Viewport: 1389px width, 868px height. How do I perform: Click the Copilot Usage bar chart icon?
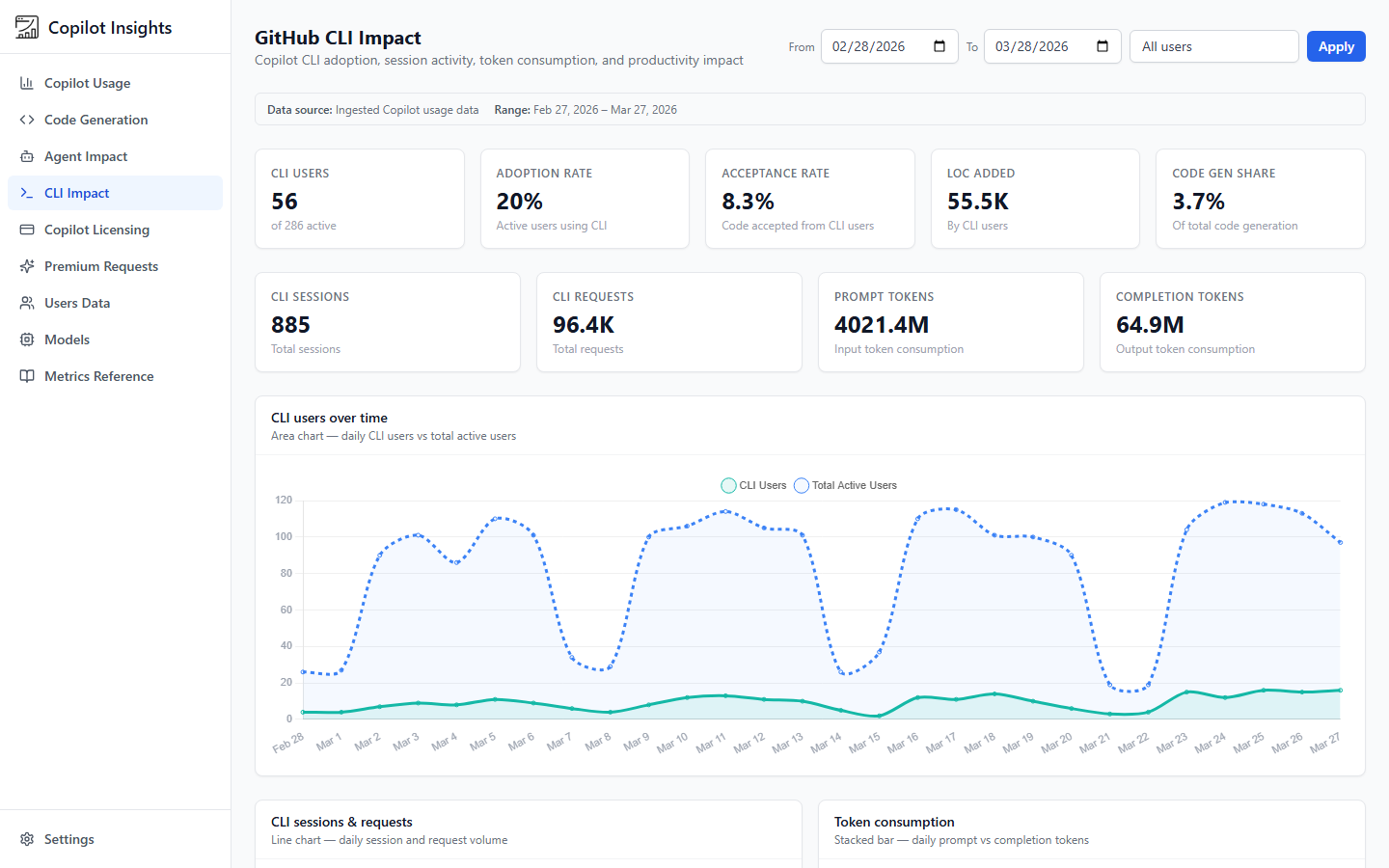coord(27,83)
